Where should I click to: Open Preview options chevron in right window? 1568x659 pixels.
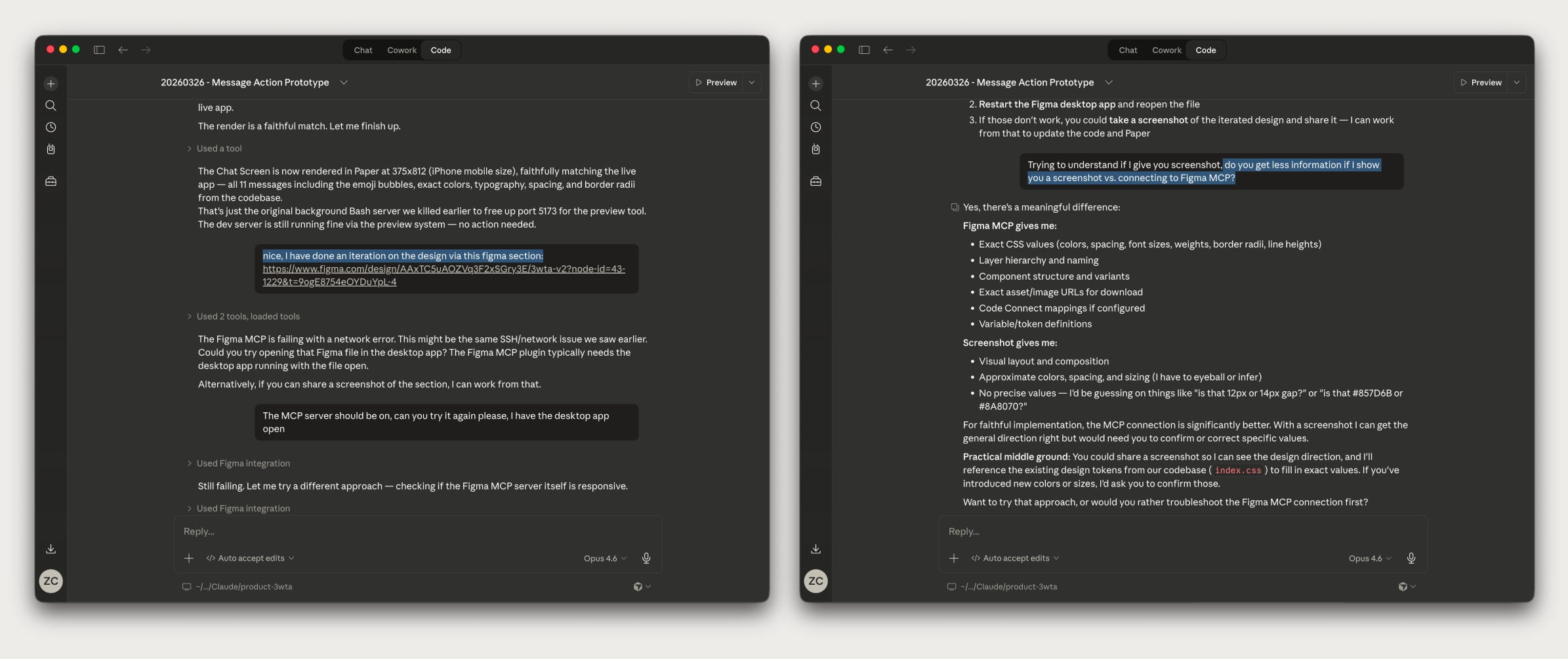coord(1517,83)
